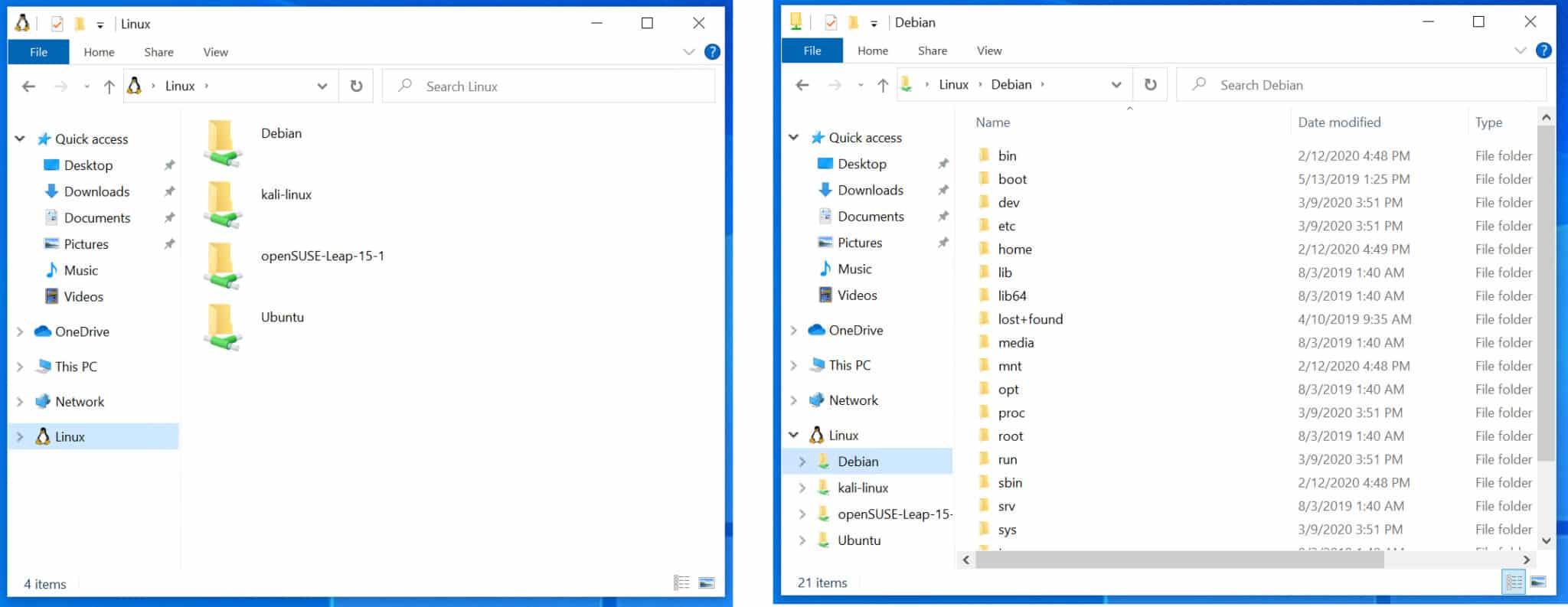Expand kali-linux in Debian window tree
Viewport: 1568px width, 607px height.
click(x=802, y=488)
